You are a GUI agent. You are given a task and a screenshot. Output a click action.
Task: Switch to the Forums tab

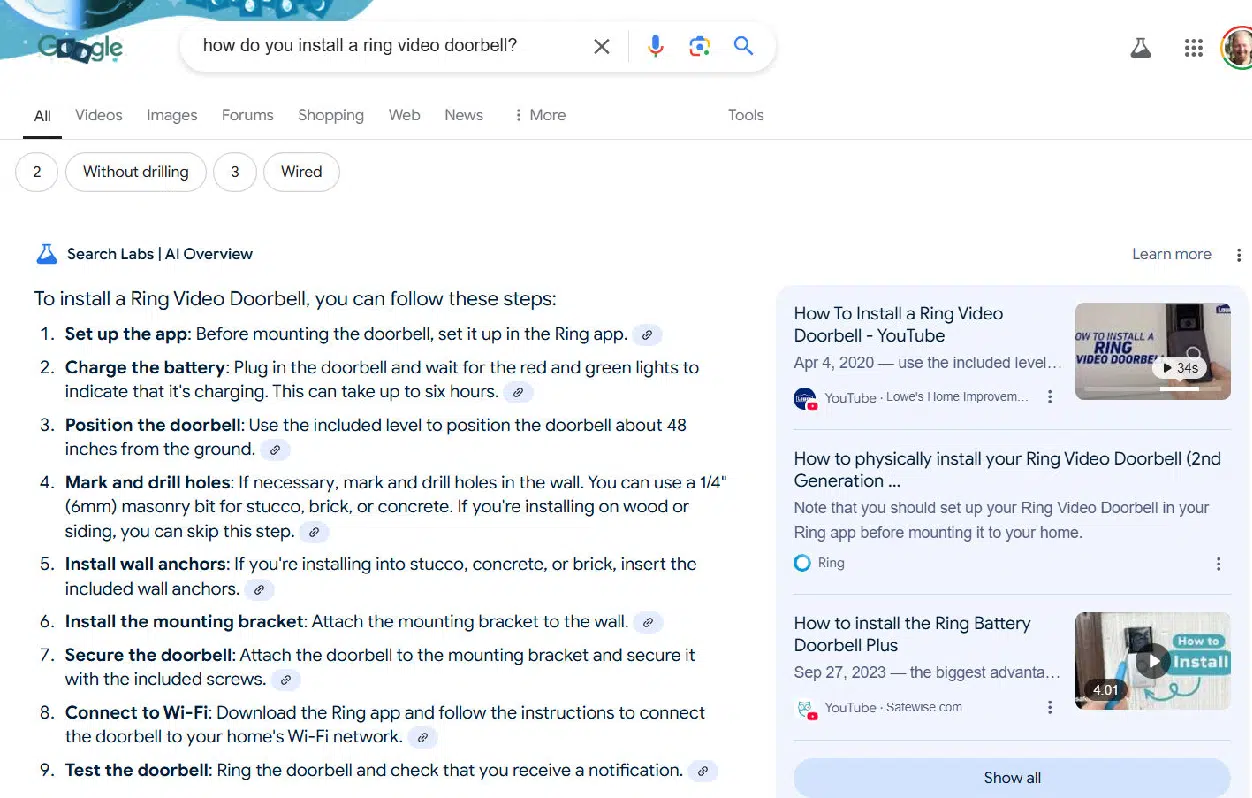tap(247, 115)
